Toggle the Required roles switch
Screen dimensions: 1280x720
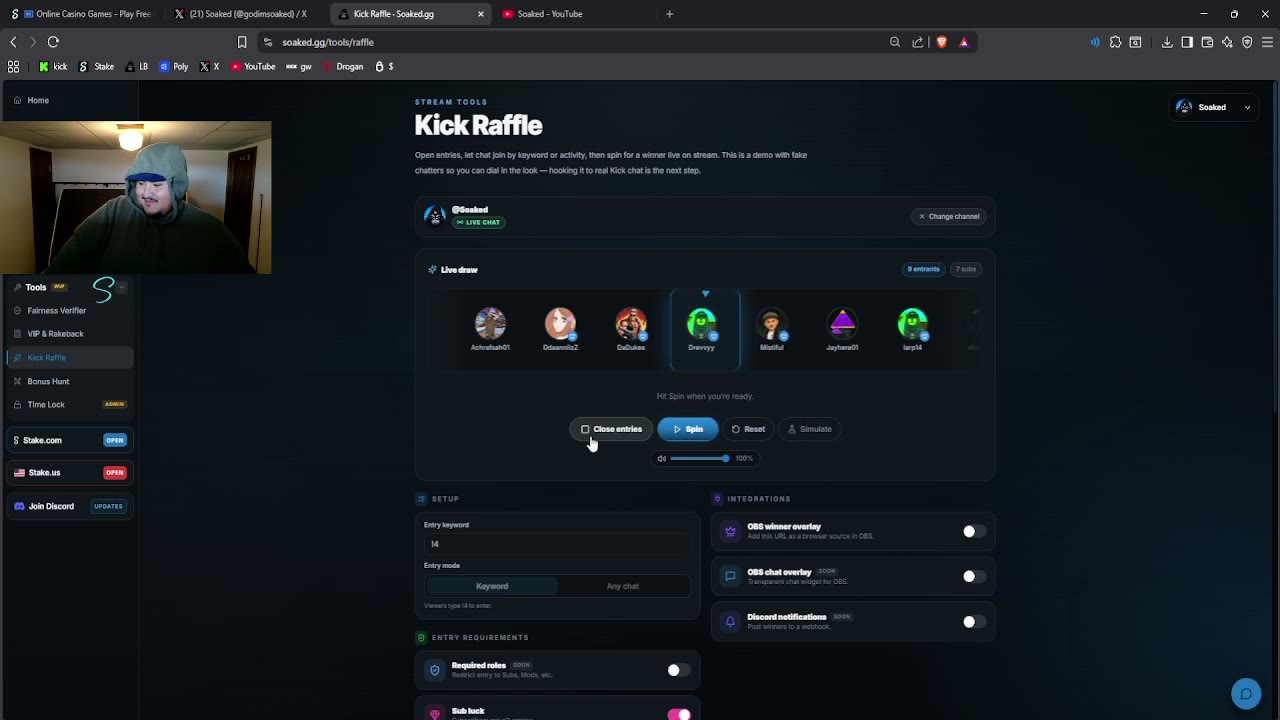tap(679, 670)
